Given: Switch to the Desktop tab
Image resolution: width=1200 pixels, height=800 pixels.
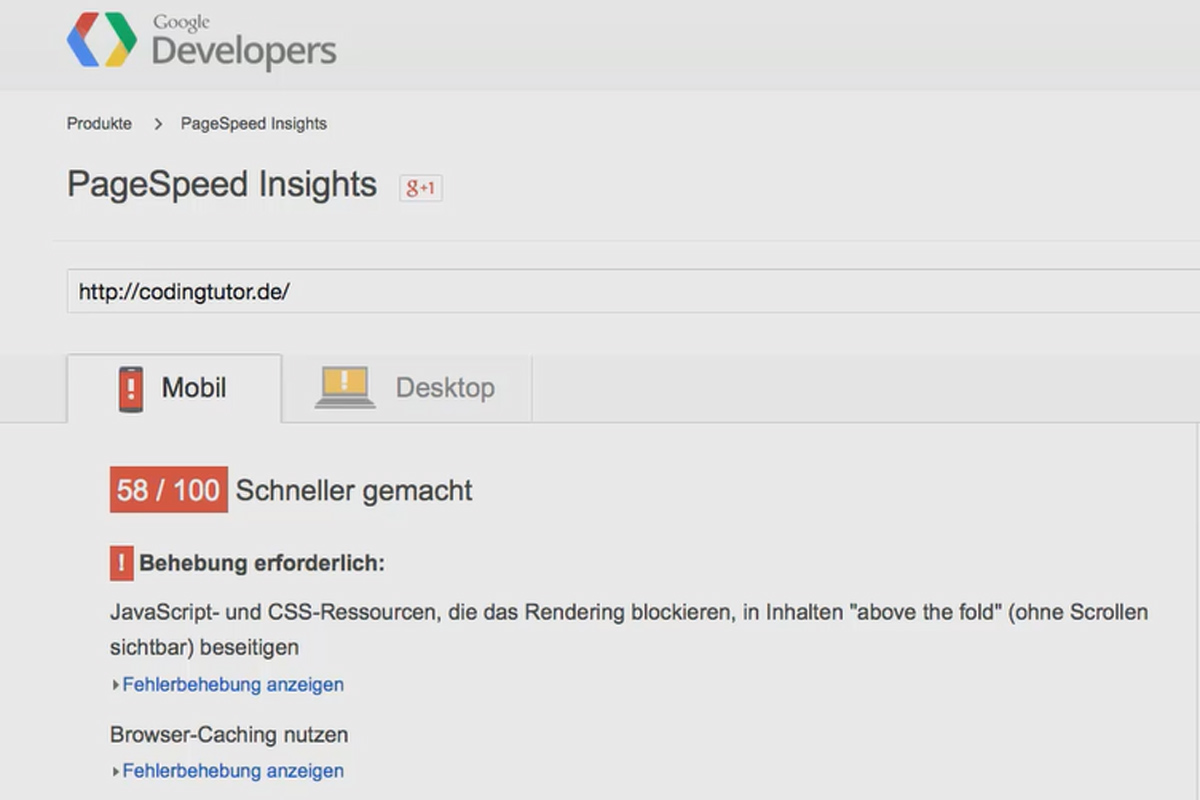Looking at the screenshot, I should [x=407, y=388].
